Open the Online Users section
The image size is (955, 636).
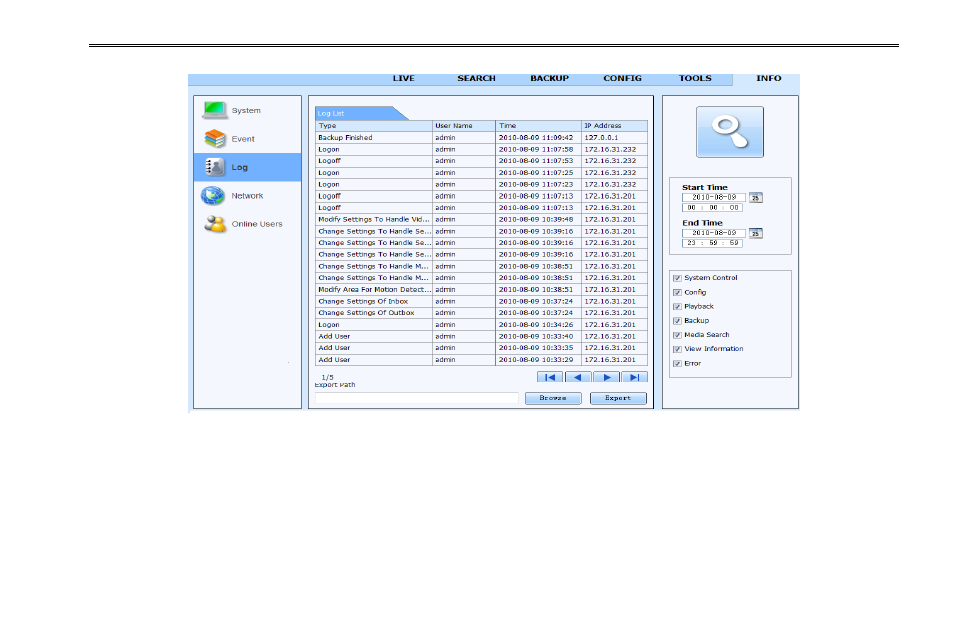(247, 224)
